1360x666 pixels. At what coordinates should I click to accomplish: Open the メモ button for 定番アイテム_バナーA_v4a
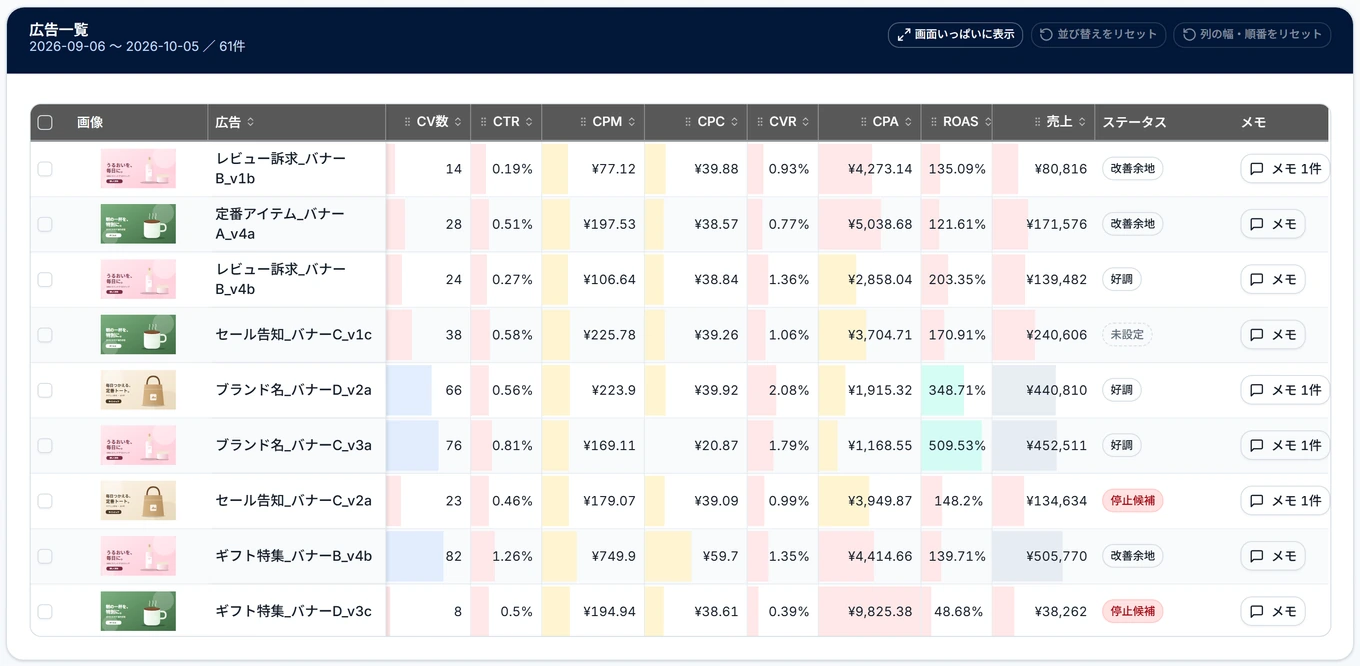pos(1273,224)
